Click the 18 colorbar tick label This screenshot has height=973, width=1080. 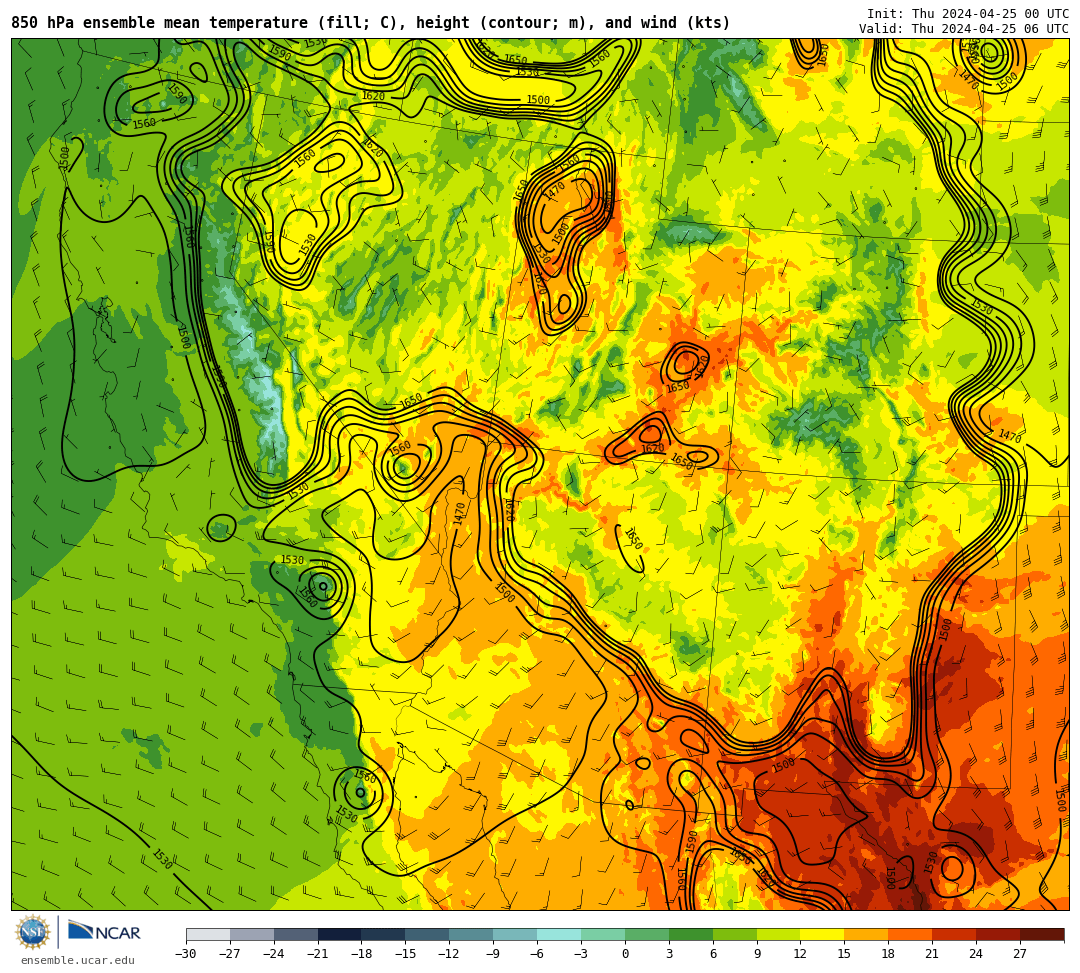(x=889, y=954)
